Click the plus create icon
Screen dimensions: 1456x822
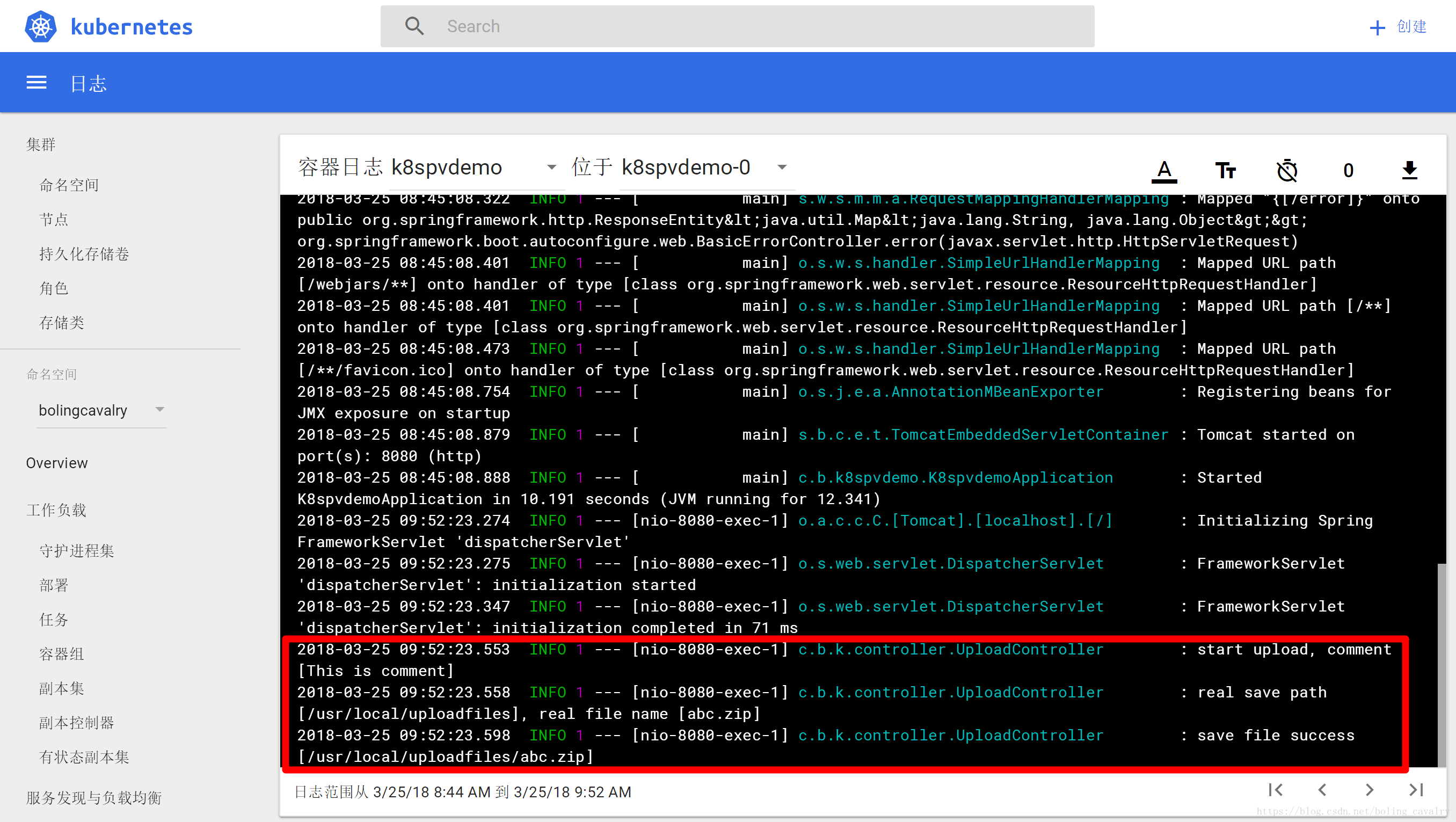coord(1378,27)
